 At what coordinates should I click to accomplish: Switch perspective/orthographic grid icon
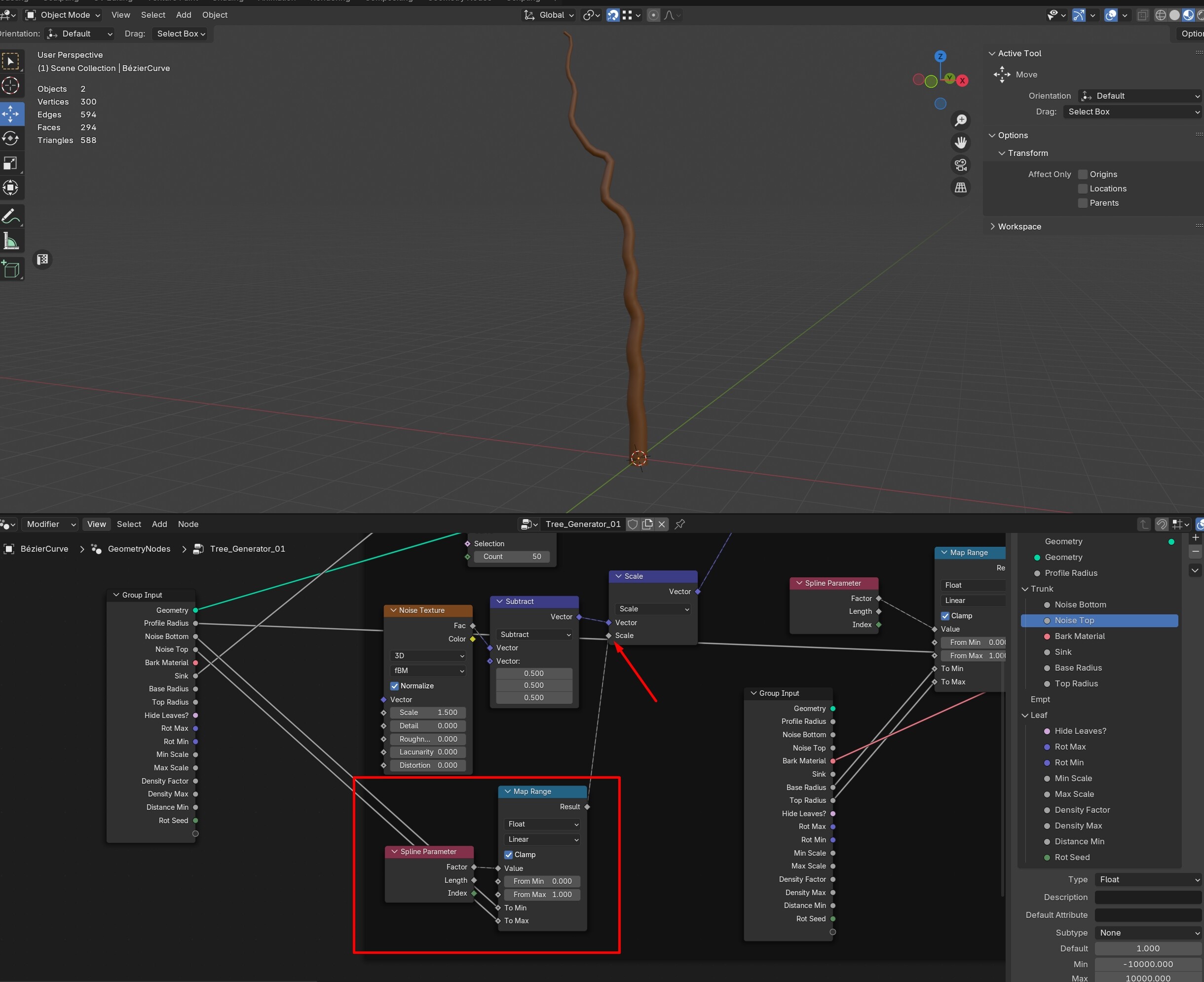(x=961, y=188)
